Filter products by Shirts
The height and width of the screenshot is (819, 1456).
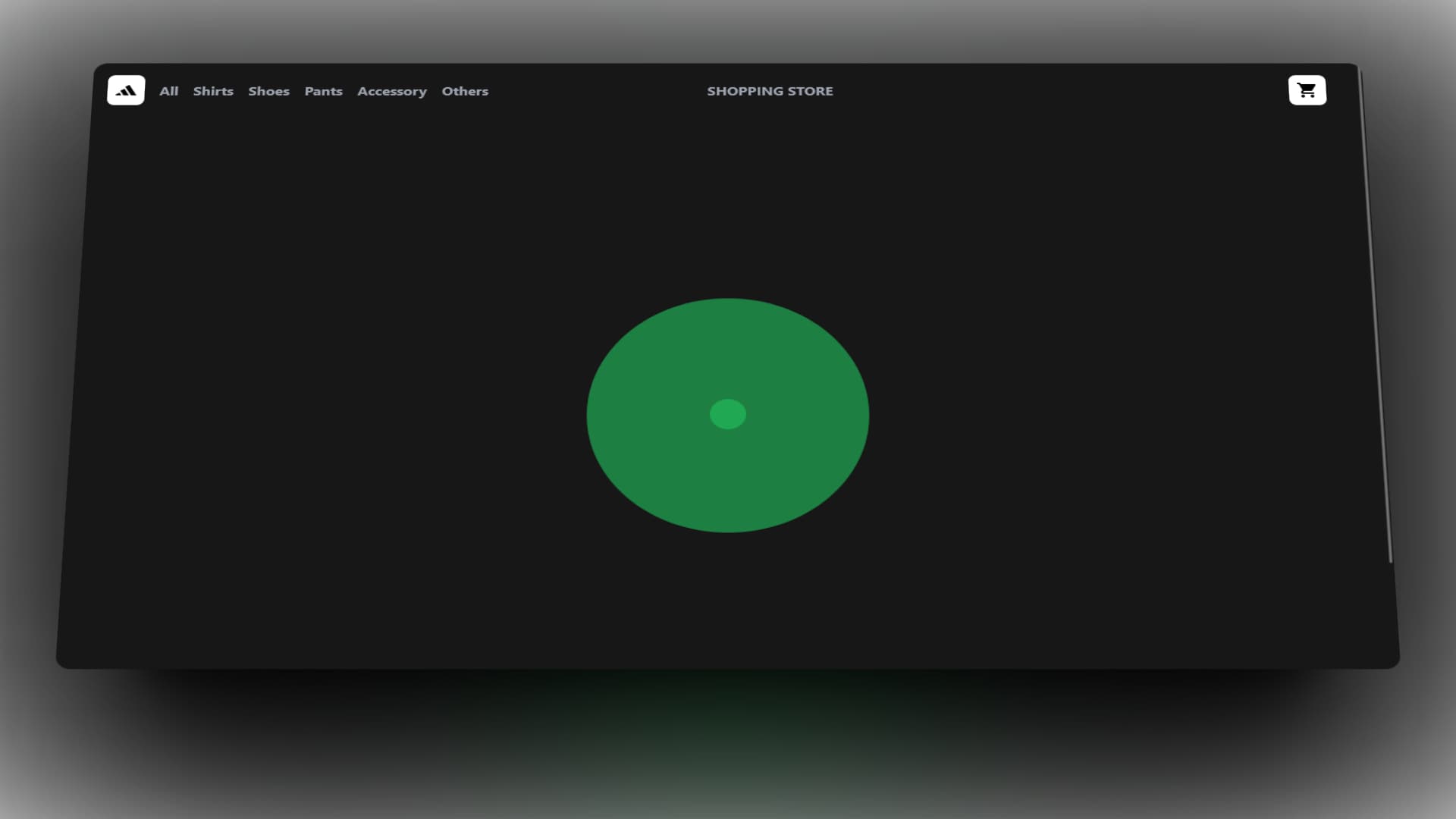(213, 91)
